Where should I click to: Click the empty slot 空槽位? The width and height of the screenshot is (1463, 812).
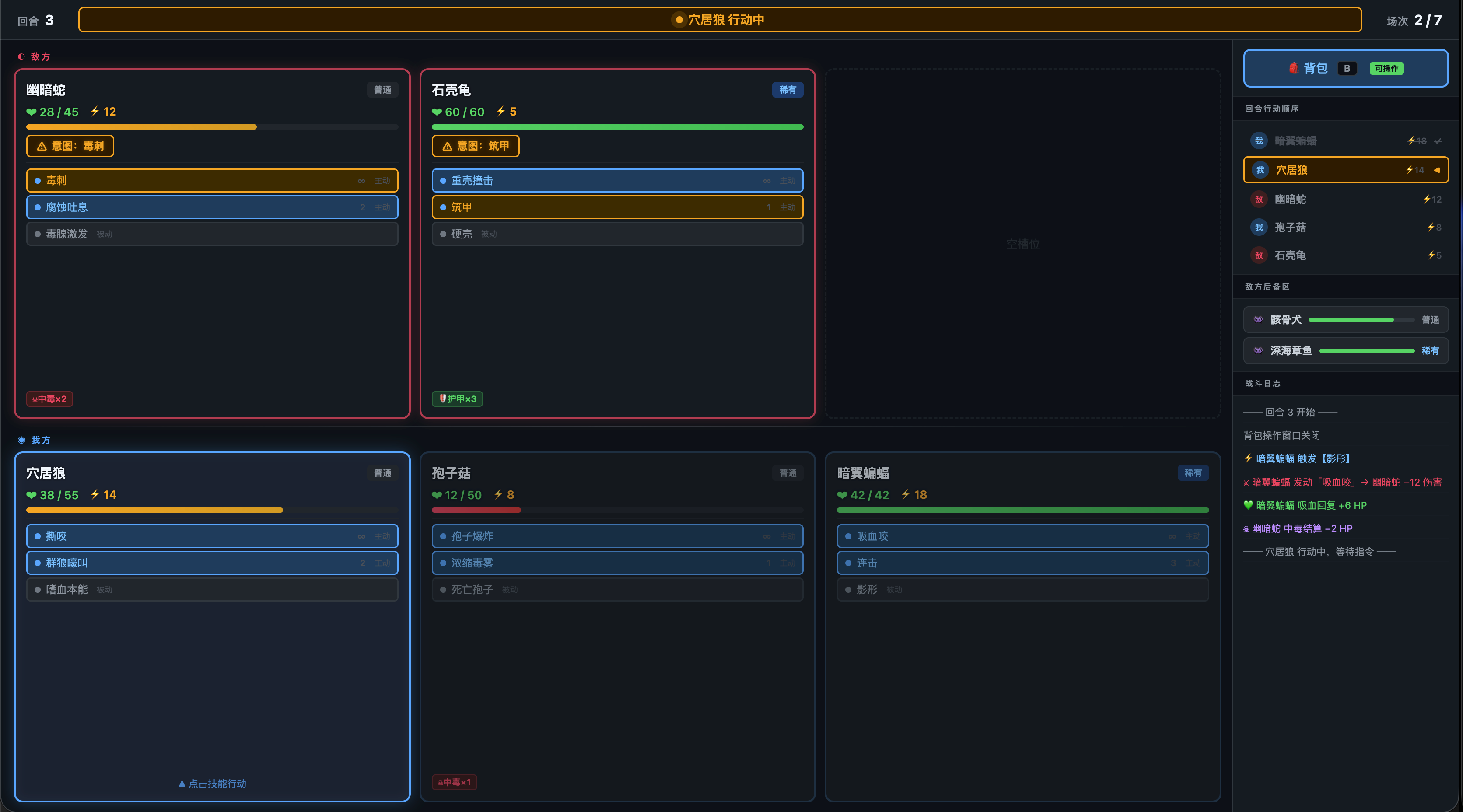point(1022,244)
